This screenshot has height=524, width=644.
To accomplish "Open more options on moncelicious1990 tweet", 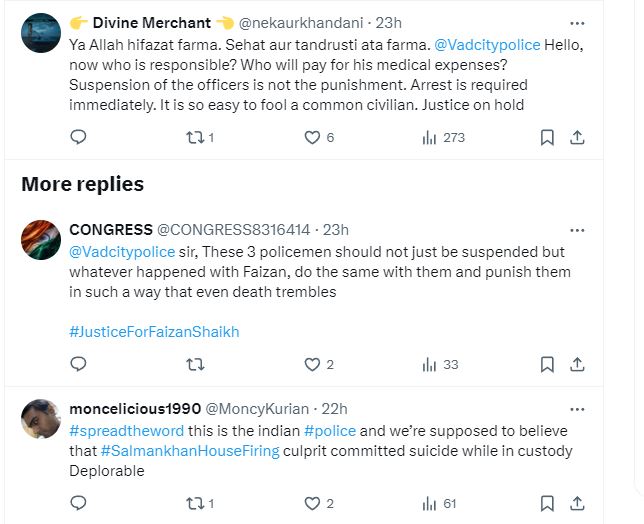I will pos(577,408).
